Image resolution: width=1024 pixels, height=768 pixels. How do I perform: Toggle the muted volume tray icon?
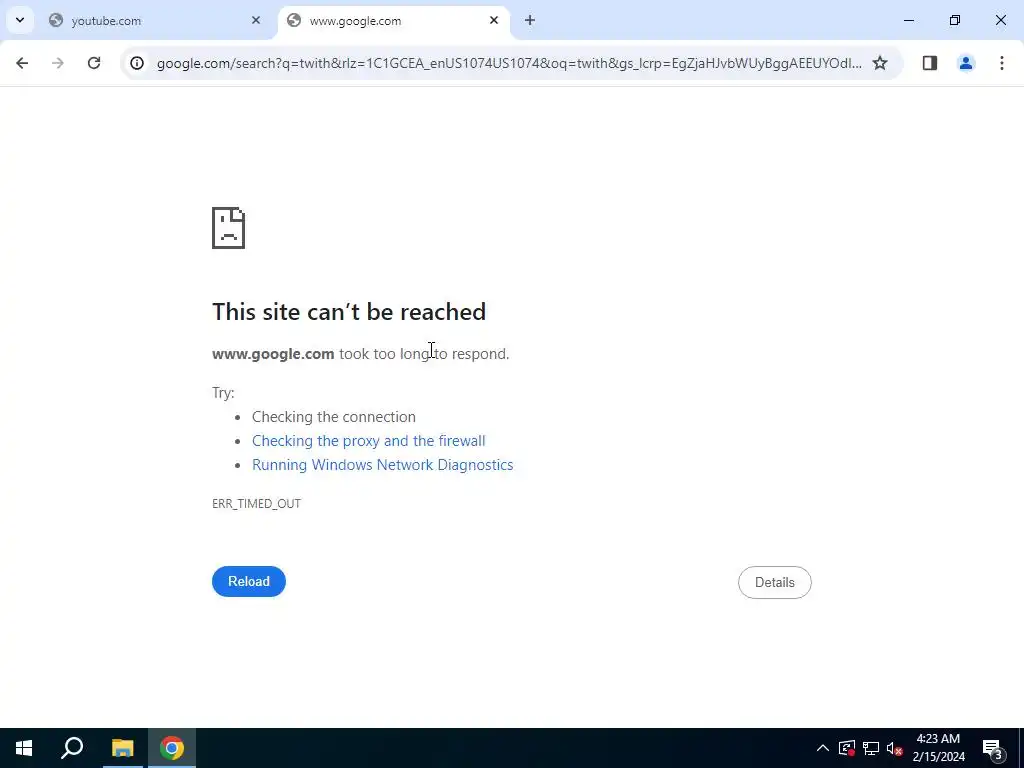(895, 748)
